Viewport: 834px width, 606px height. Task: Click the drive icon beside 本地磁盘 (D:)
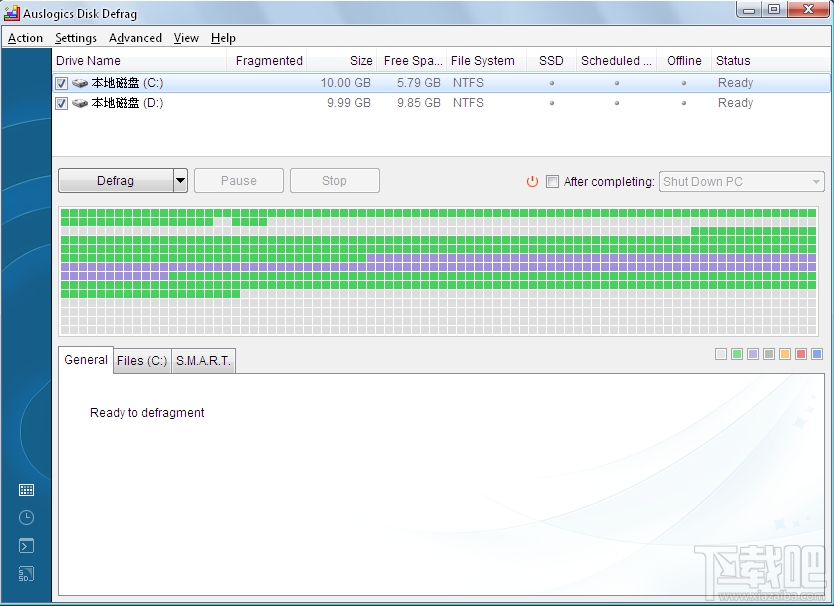pos(80,103)
